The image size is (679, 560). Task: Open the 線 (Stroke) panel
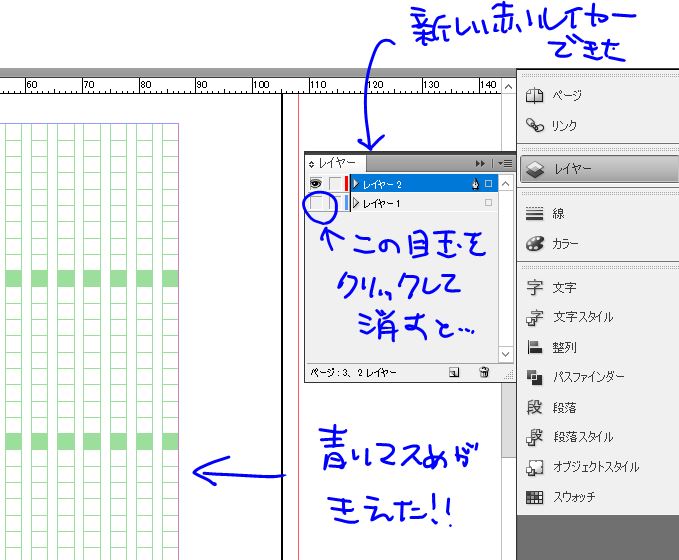coord(598,214)
